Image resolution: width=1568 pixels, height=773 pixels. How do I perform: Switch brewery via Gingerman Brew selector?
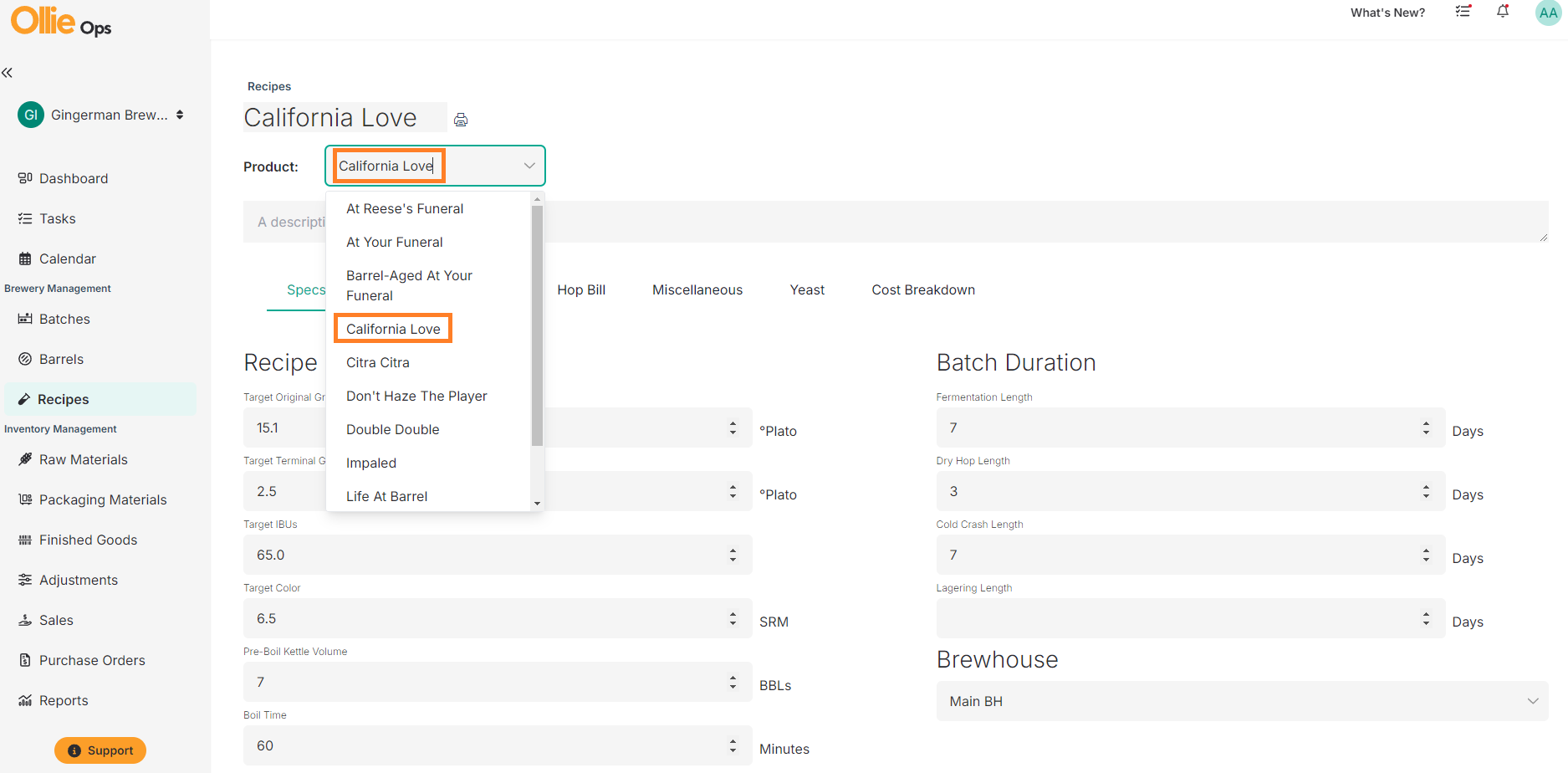100,115
